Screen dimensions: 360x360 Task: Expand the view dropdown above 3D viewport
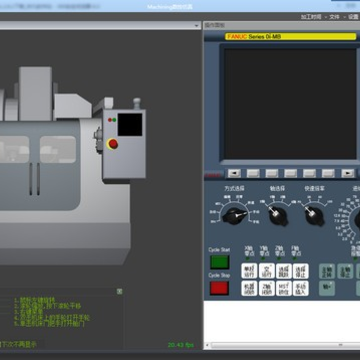(x=196, y=26)
